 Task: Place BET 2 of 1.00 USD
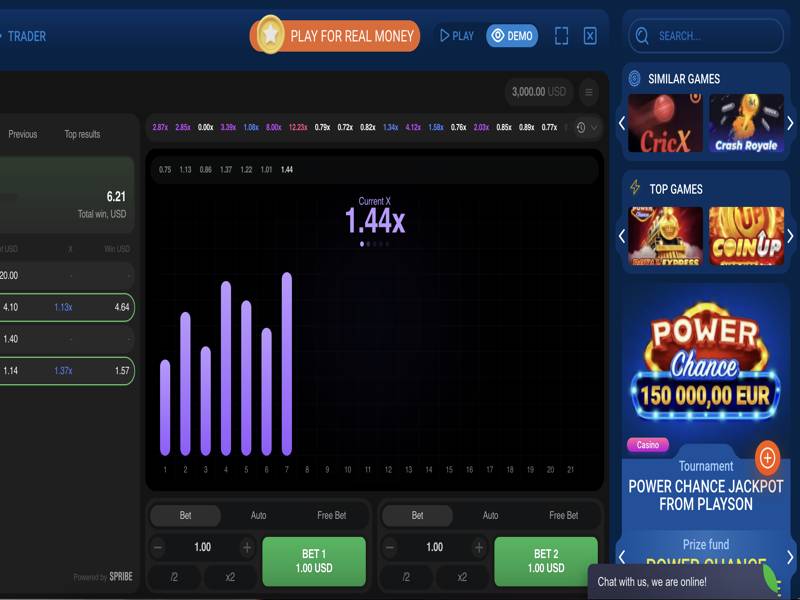pos(546,561)
